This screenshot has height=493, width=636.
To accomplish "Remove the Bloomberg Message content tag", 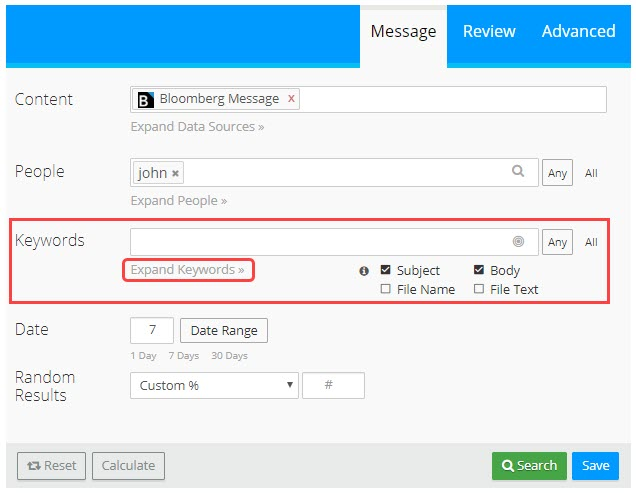I will click(x=291, y=99).
